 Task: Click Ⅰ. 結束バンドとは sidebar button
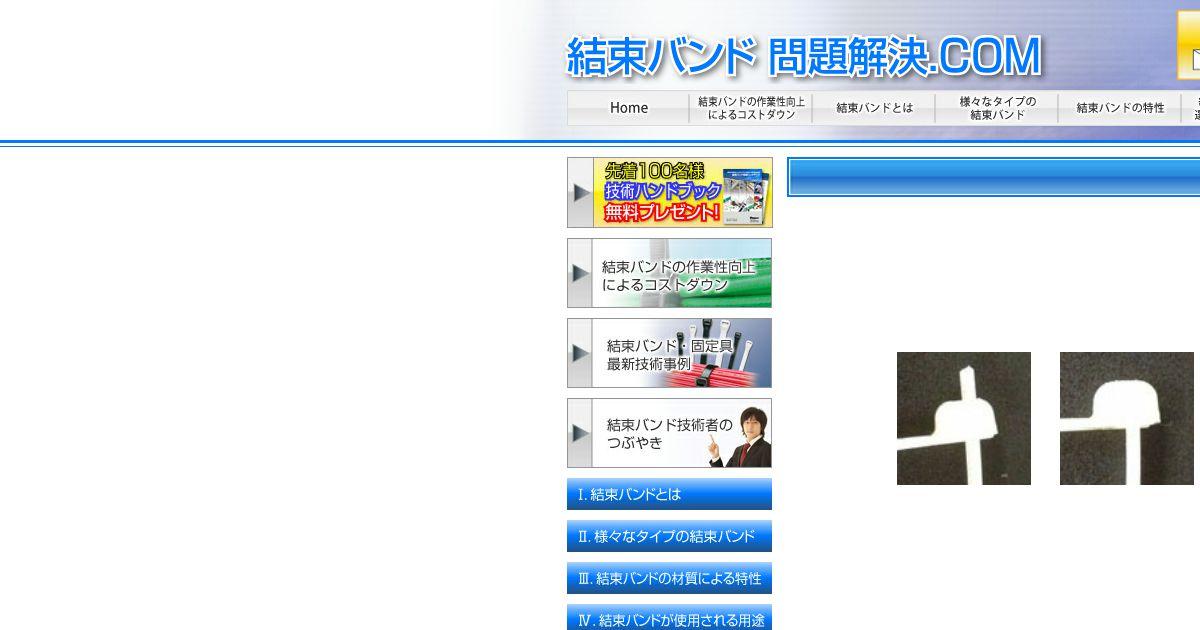tap(670, 494)
